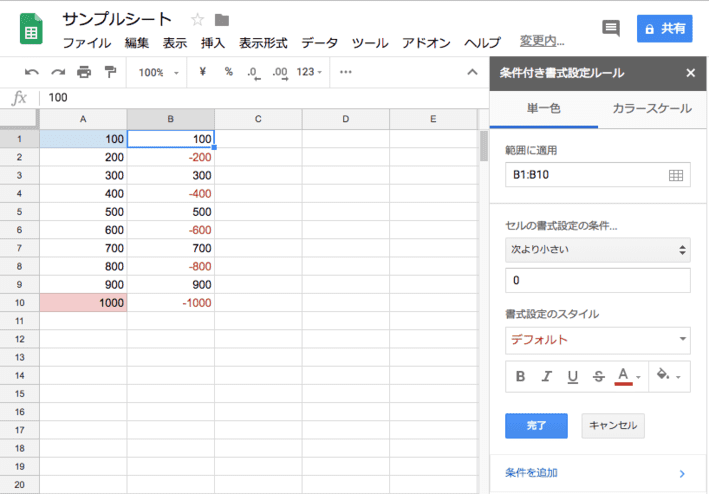
Task: Star the サンプルシート document
Action: pyautogui.click(x=197, y=20)
